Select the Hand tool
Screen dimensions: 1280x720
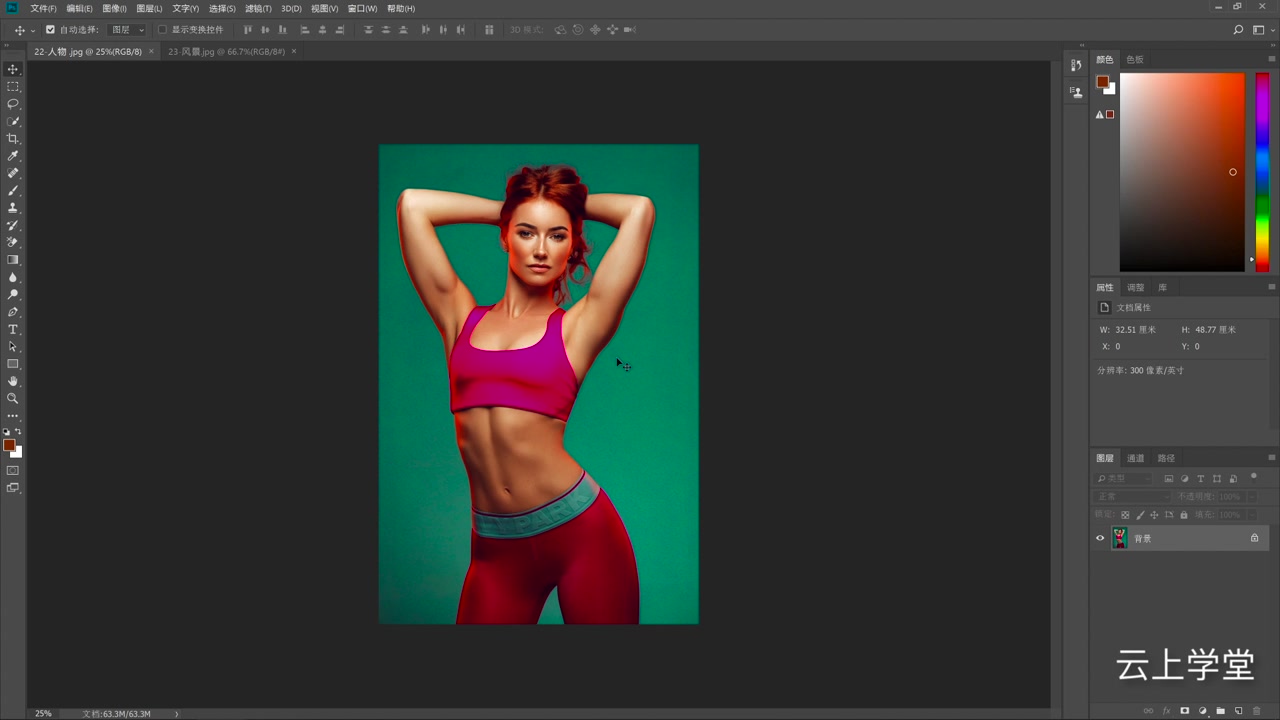(x=13, y=381)
